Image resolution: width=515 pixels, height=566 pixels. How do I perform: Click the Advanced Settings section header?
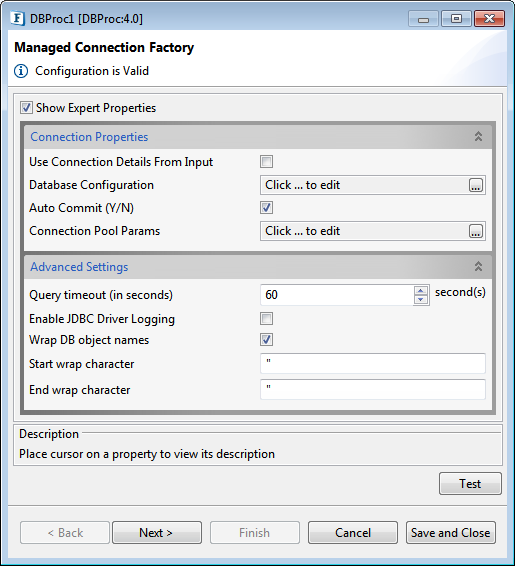click(258, 267)
